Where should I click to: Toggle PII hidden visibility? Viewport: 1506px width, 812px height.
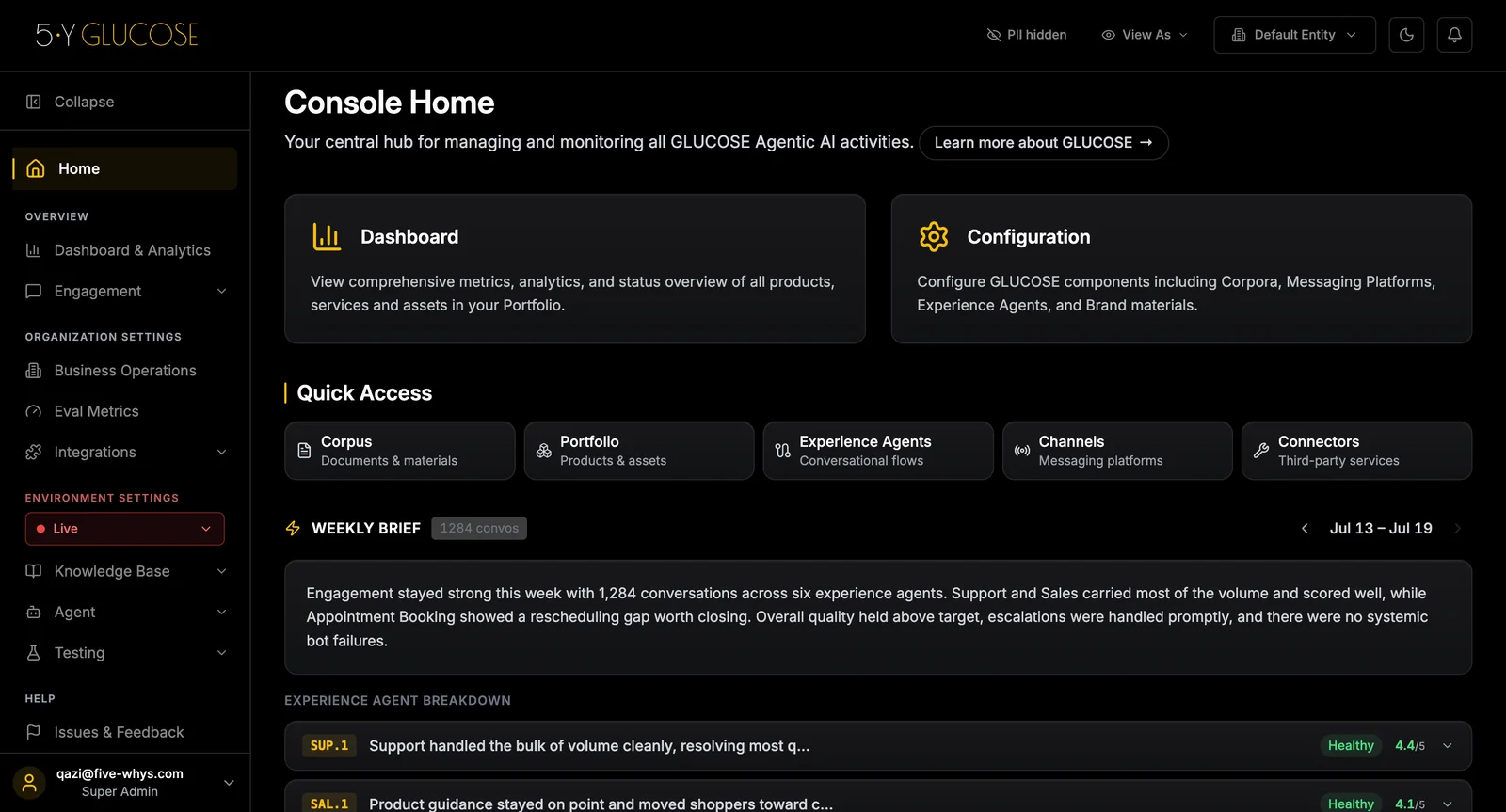pyautogui.click(x=1027, y=35)
